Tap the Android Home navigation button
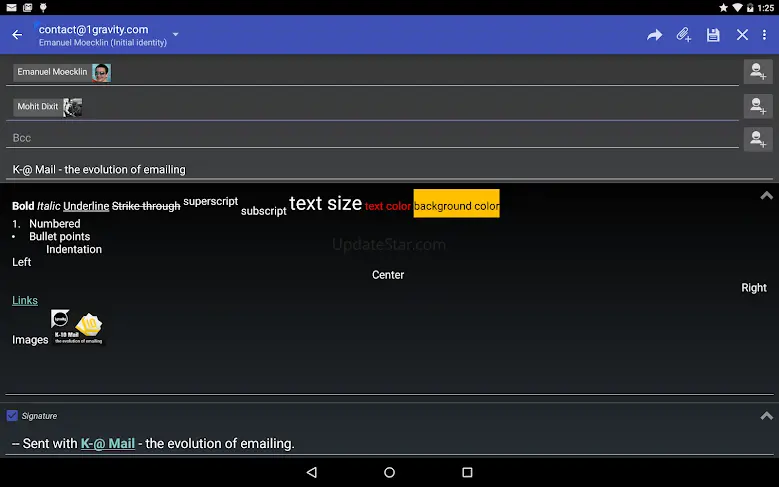779x487 pixels. point(390,472)
